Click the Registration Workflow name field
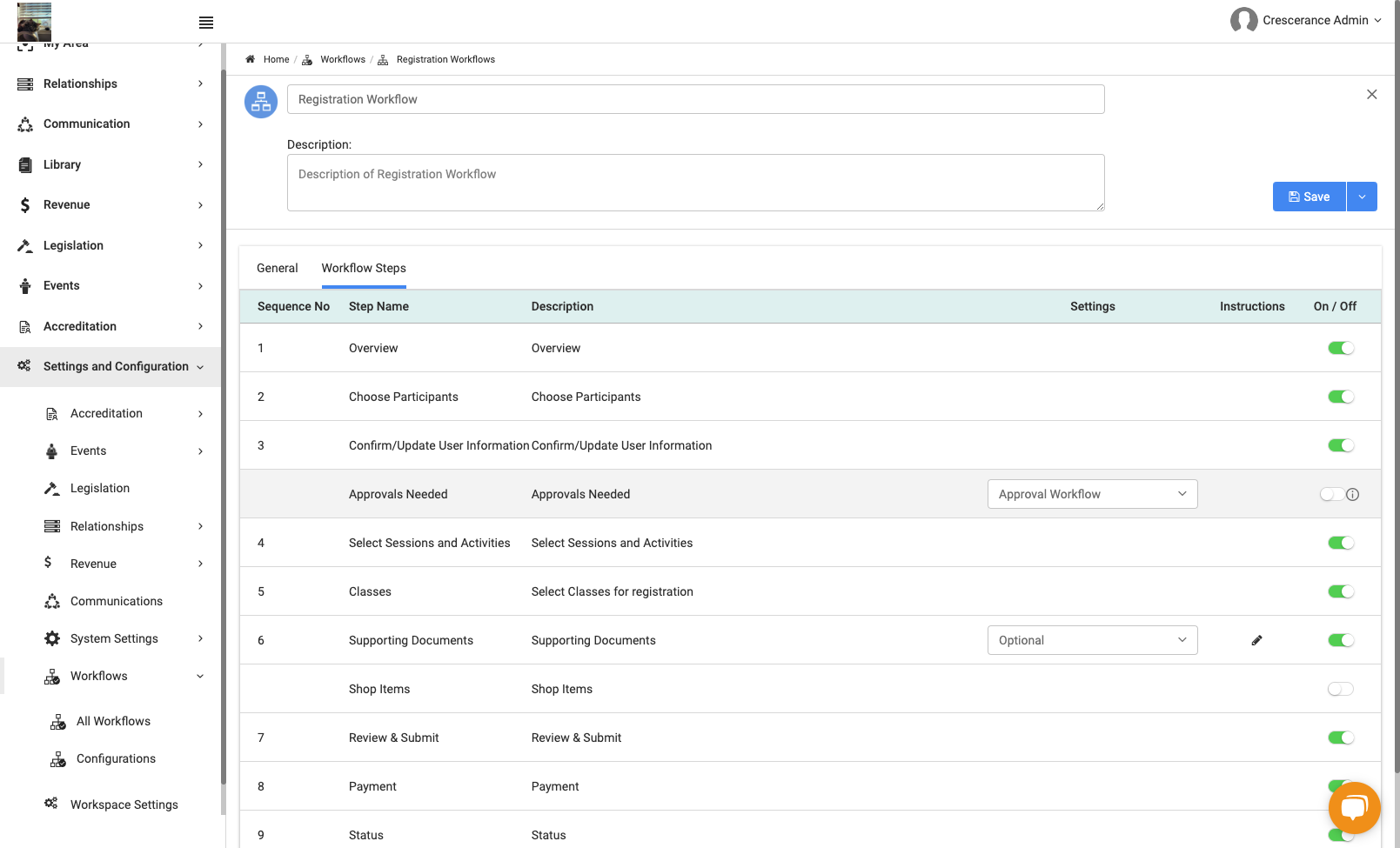The image size is (1400, 848). tap(696, 99)
